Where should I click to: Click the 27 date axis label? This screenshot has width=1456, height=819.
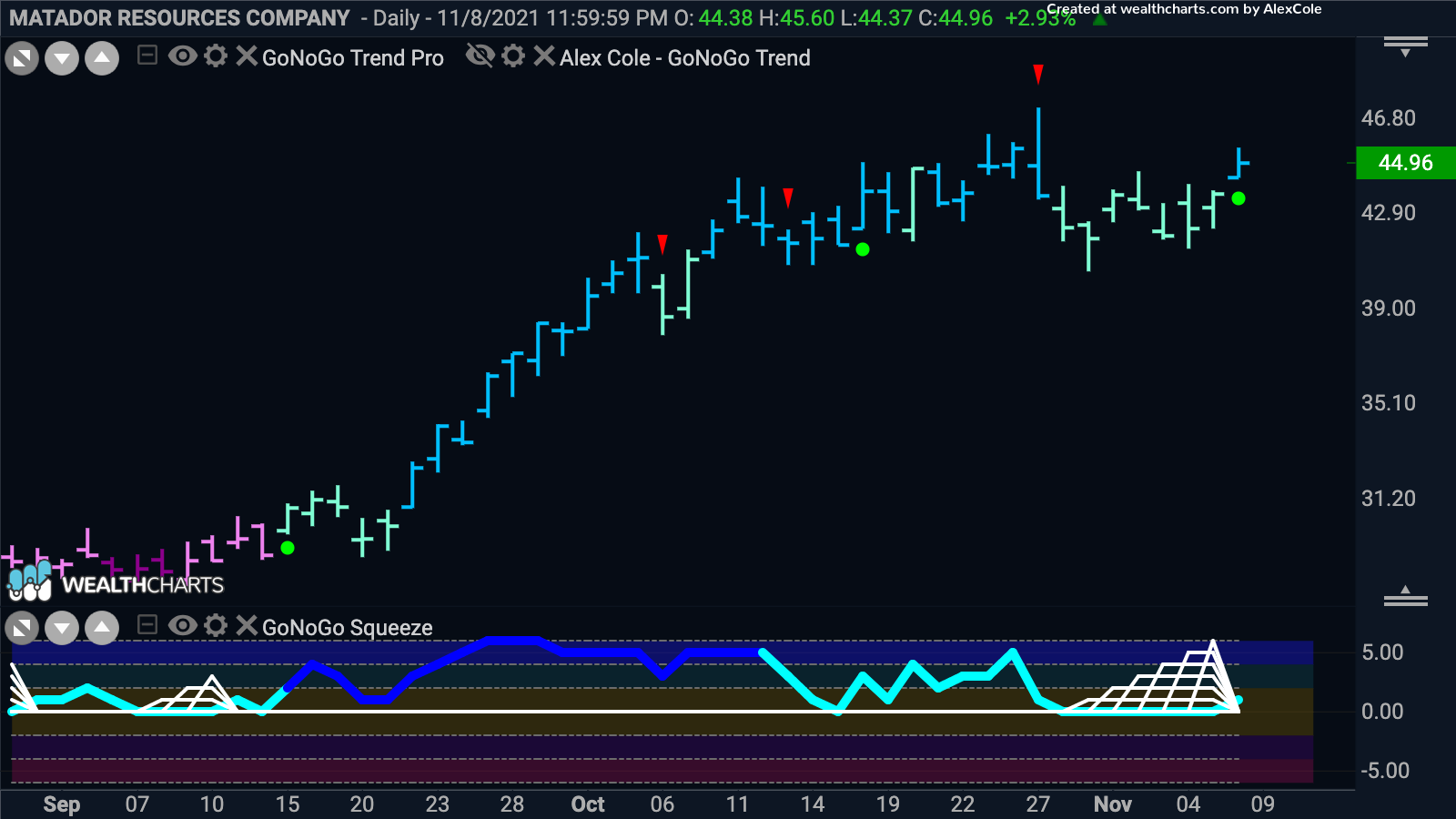coord(1038,804)
